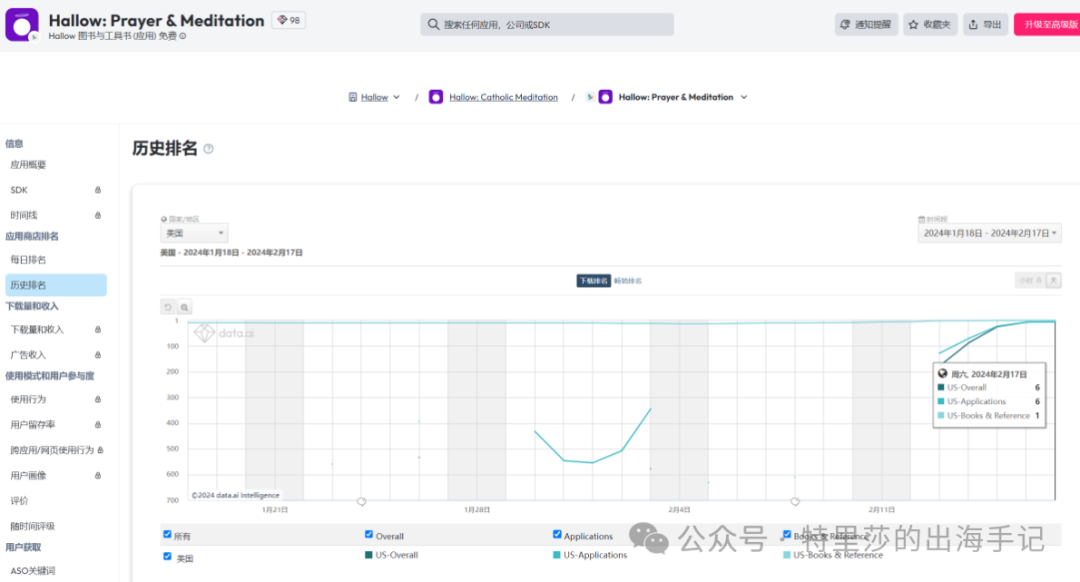
Task: Click the 导出 button
Action: click(x=986, y=25)
